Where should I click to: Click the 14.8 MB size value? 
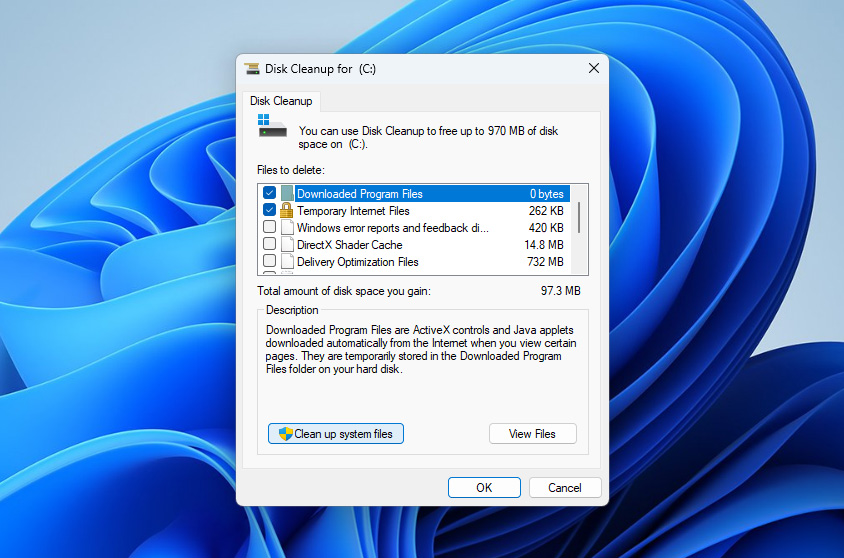544,245
